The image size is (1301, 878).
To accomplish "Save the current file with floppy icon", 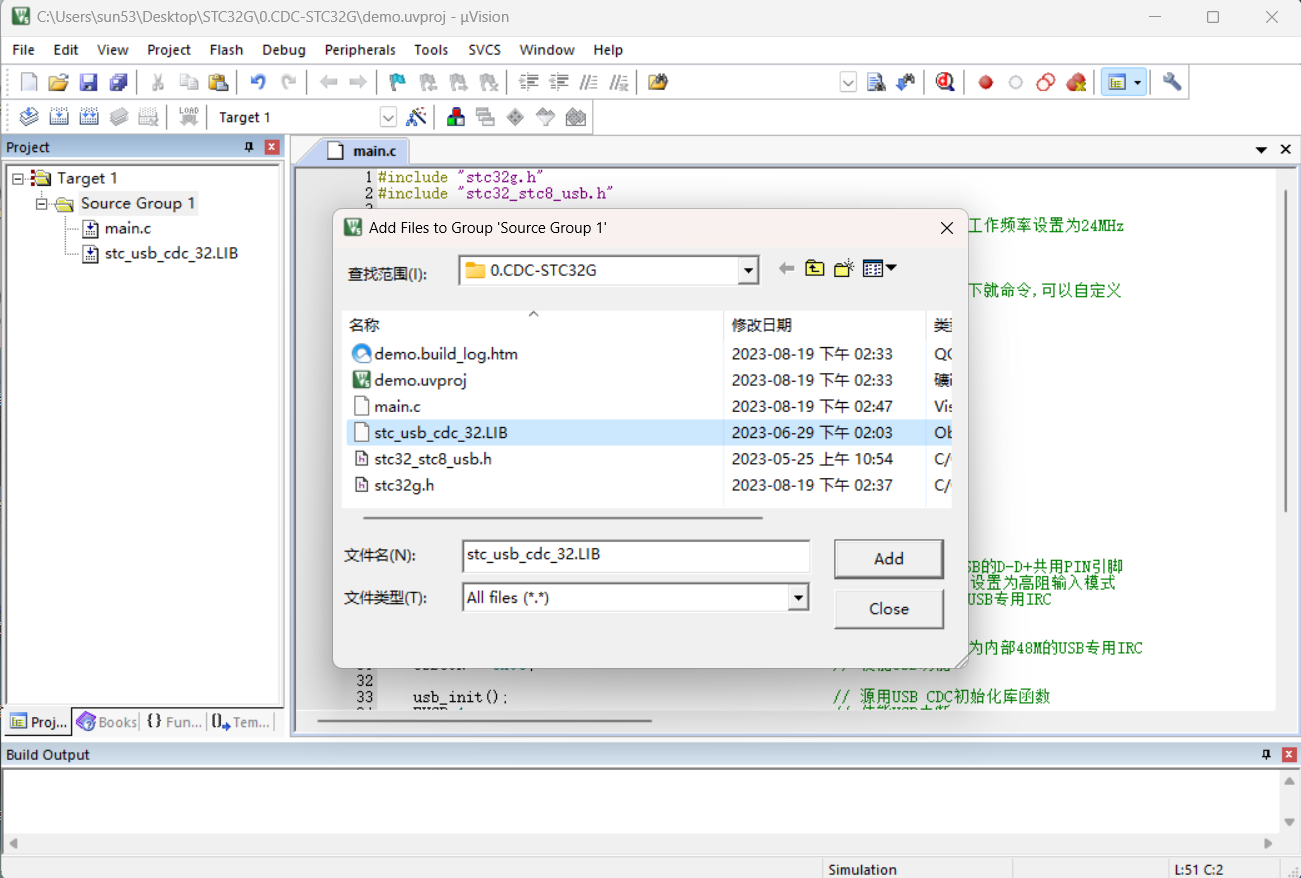I will point(89,82).
